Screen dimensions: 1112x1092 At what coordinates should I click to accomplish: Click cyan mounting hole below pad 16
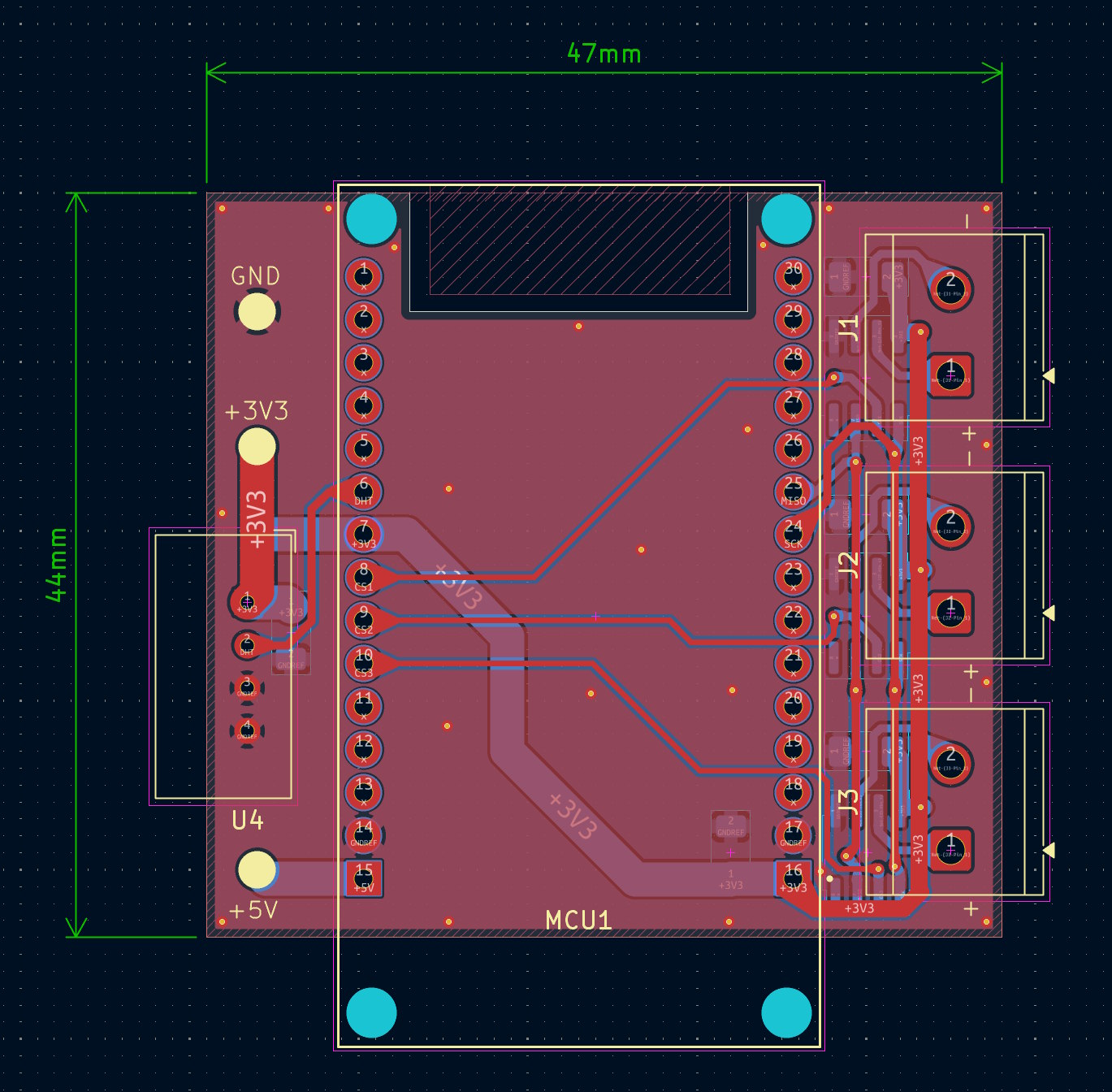click(x=786, y=1012)
